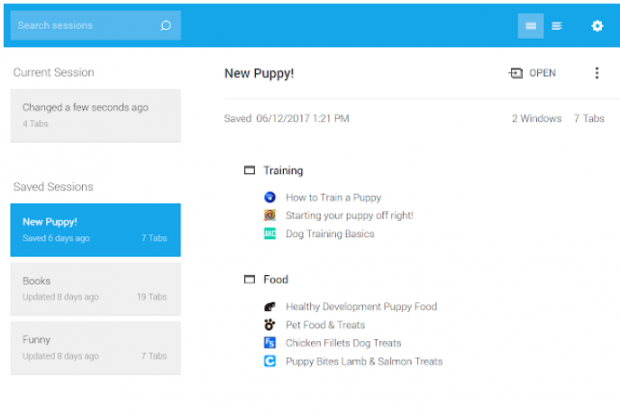Click the How to Train a Puppy favicon
The image size is (620, 414).
coord(270,197)
